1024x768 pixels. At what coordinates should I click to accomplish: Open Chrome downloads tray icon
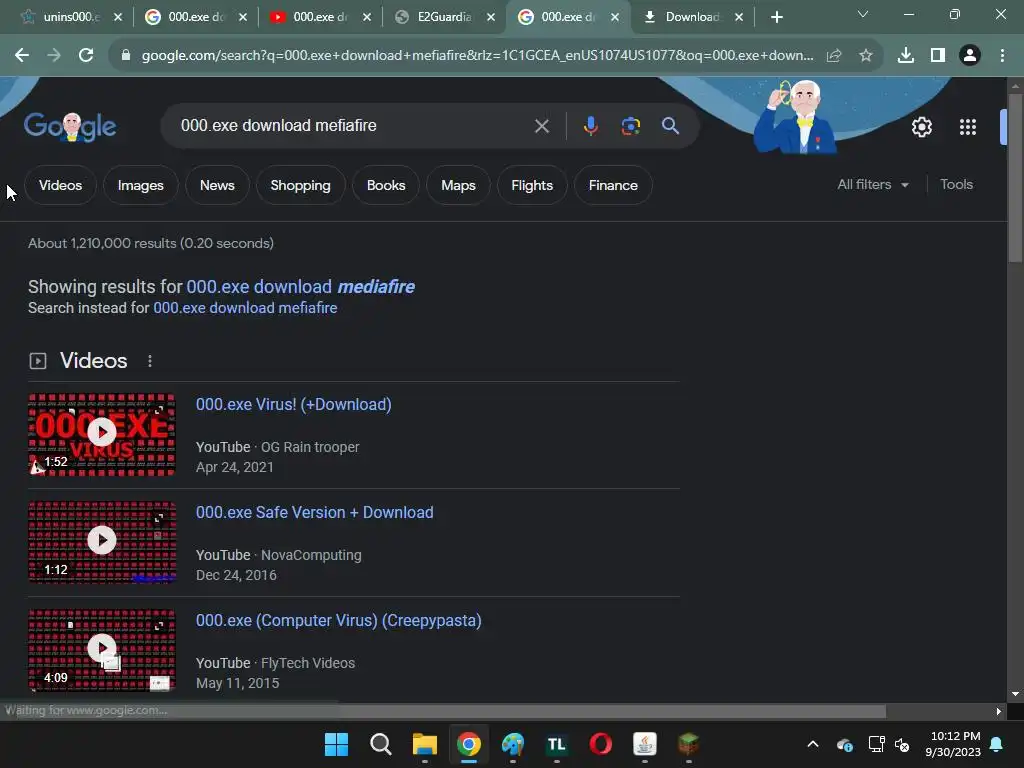(x=906, y=56)
